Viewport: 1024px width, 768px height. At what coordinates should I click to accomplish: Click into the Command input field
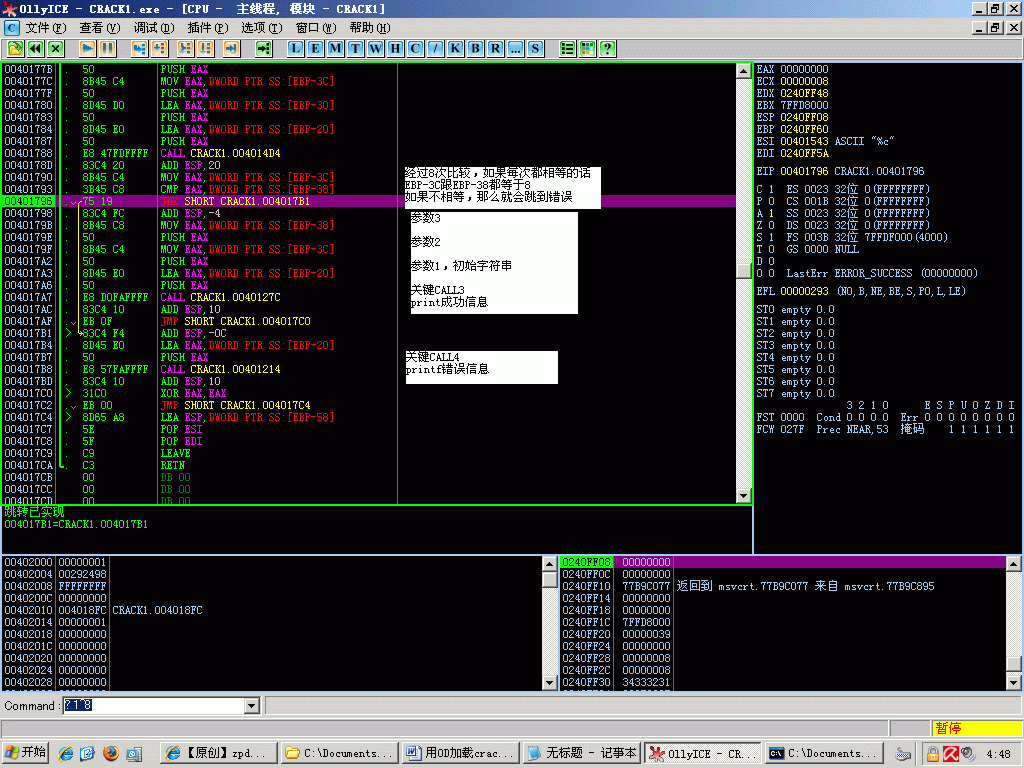tap(153, 705)
